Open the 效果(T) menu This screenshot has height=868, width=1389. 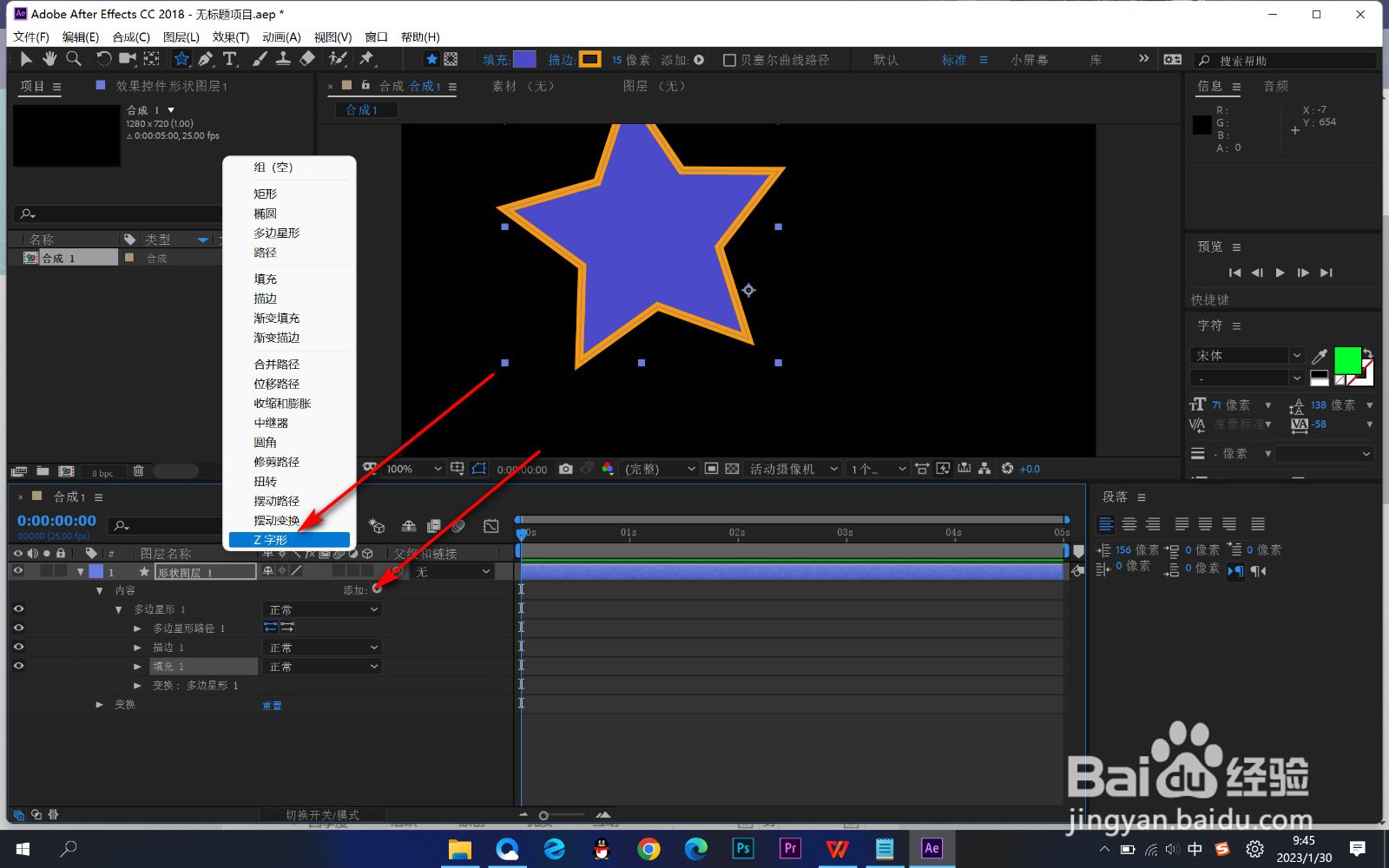(231, 36)
